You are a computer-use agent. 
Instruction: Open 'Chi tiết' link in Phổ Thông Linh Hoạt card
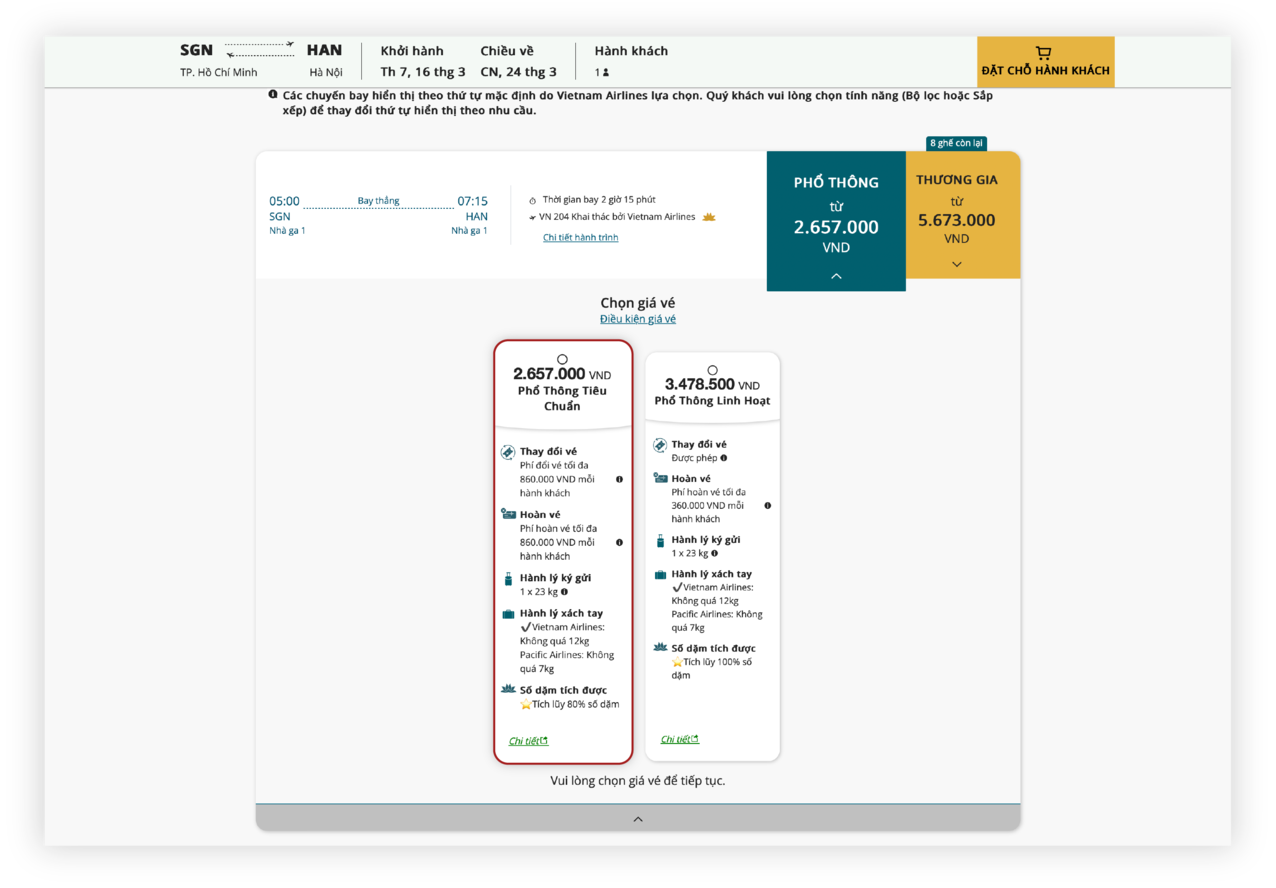point(679,740)
